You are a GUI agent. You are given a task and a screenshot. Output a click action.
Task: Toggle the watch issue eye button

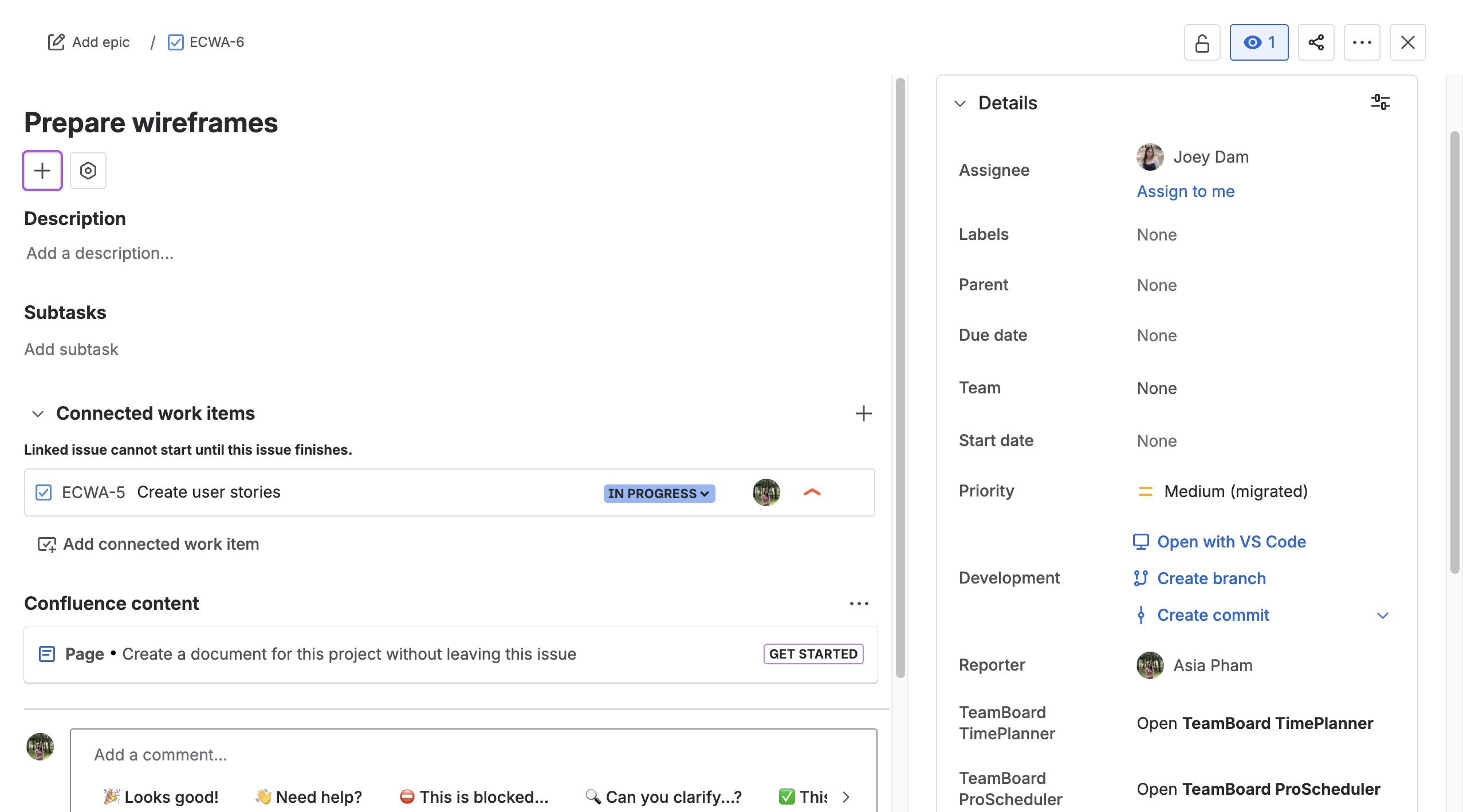1259,42
